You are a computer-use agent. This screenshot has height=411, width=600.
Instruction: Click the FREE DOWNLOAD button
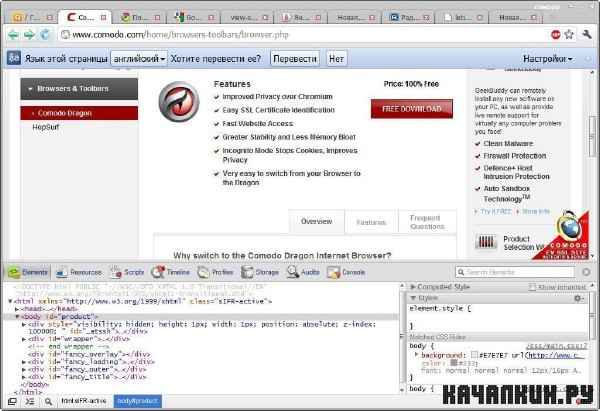(x=412, y=109)
